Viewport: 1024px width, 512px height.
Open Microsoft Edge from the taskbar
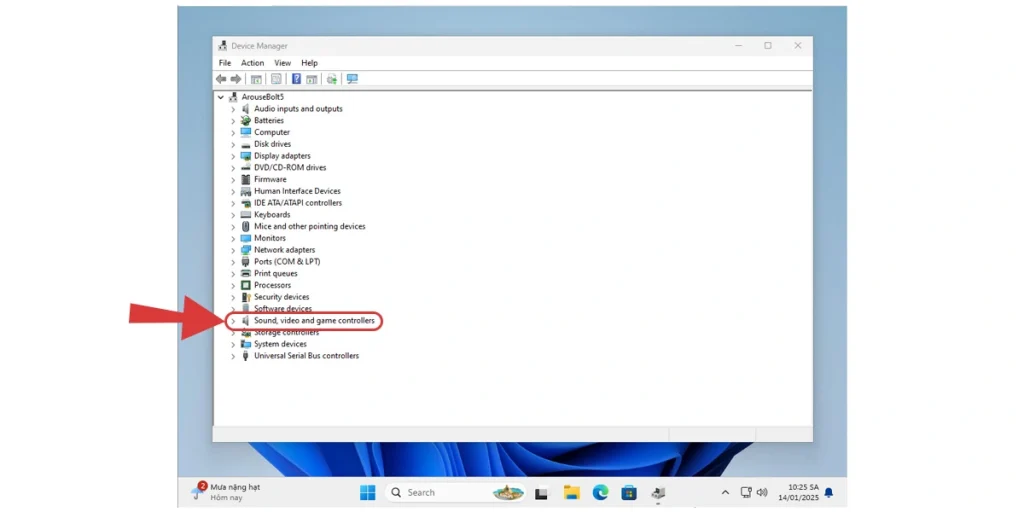(x=600, y=492)
